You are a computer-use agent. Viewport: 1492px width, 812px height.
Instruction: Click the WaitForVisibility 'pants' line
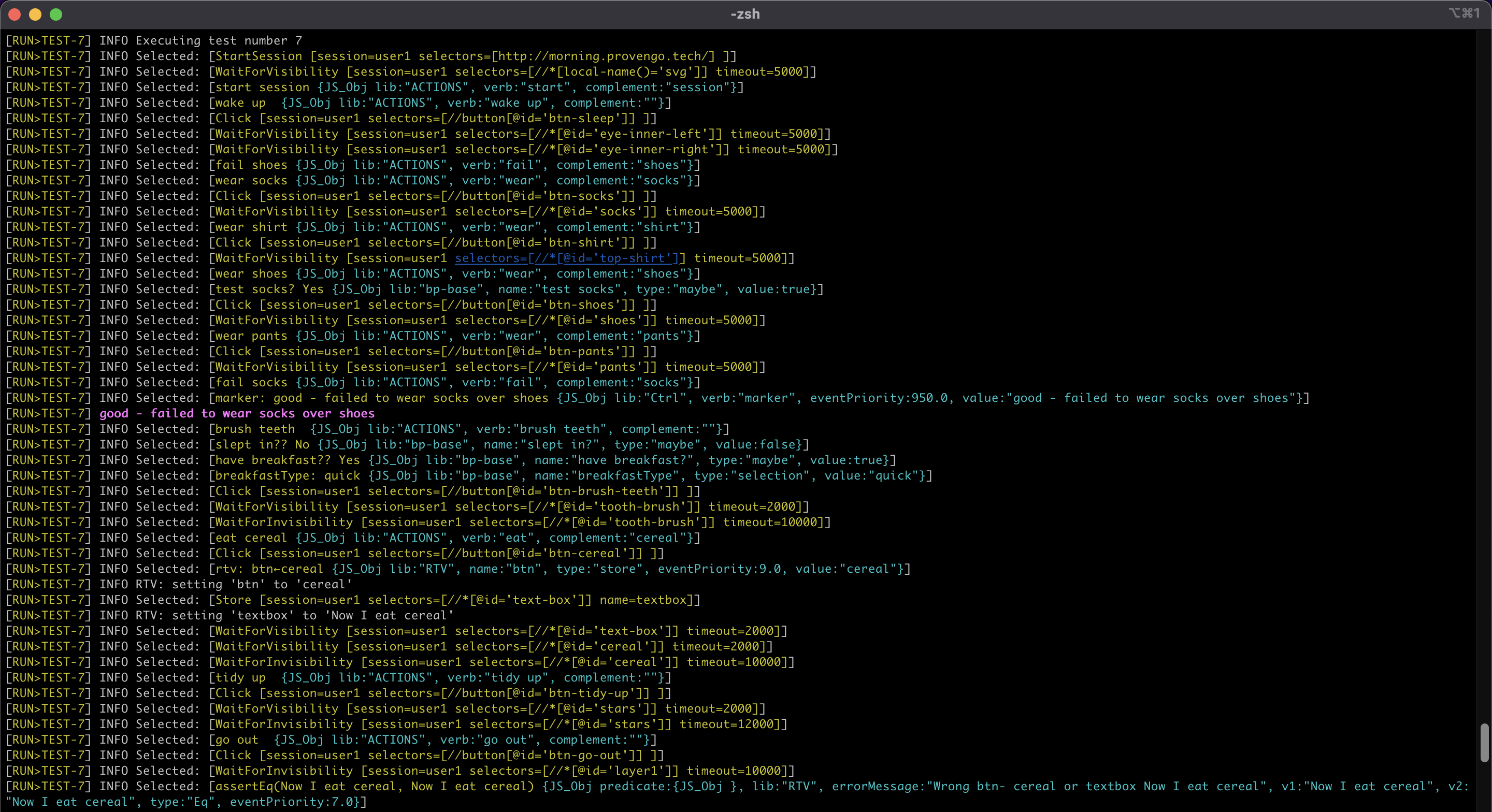pos(386,367)
